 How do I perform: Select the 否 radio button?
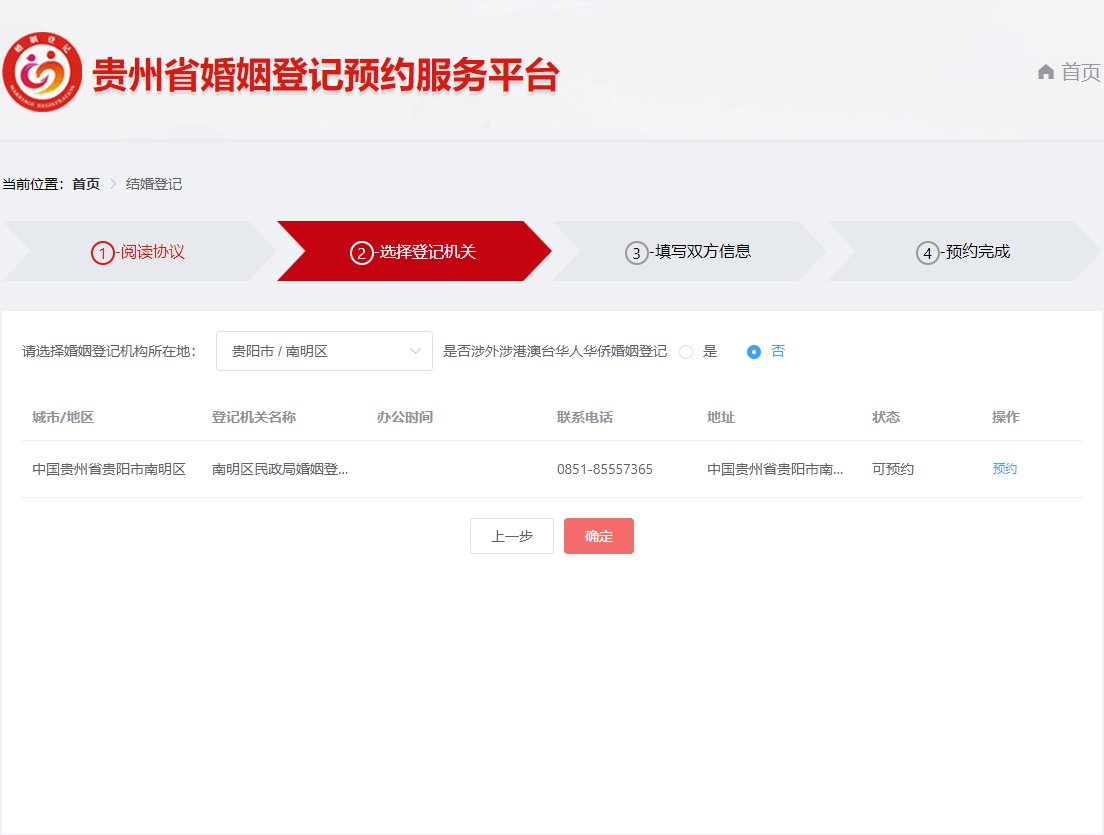pos(754,352)
